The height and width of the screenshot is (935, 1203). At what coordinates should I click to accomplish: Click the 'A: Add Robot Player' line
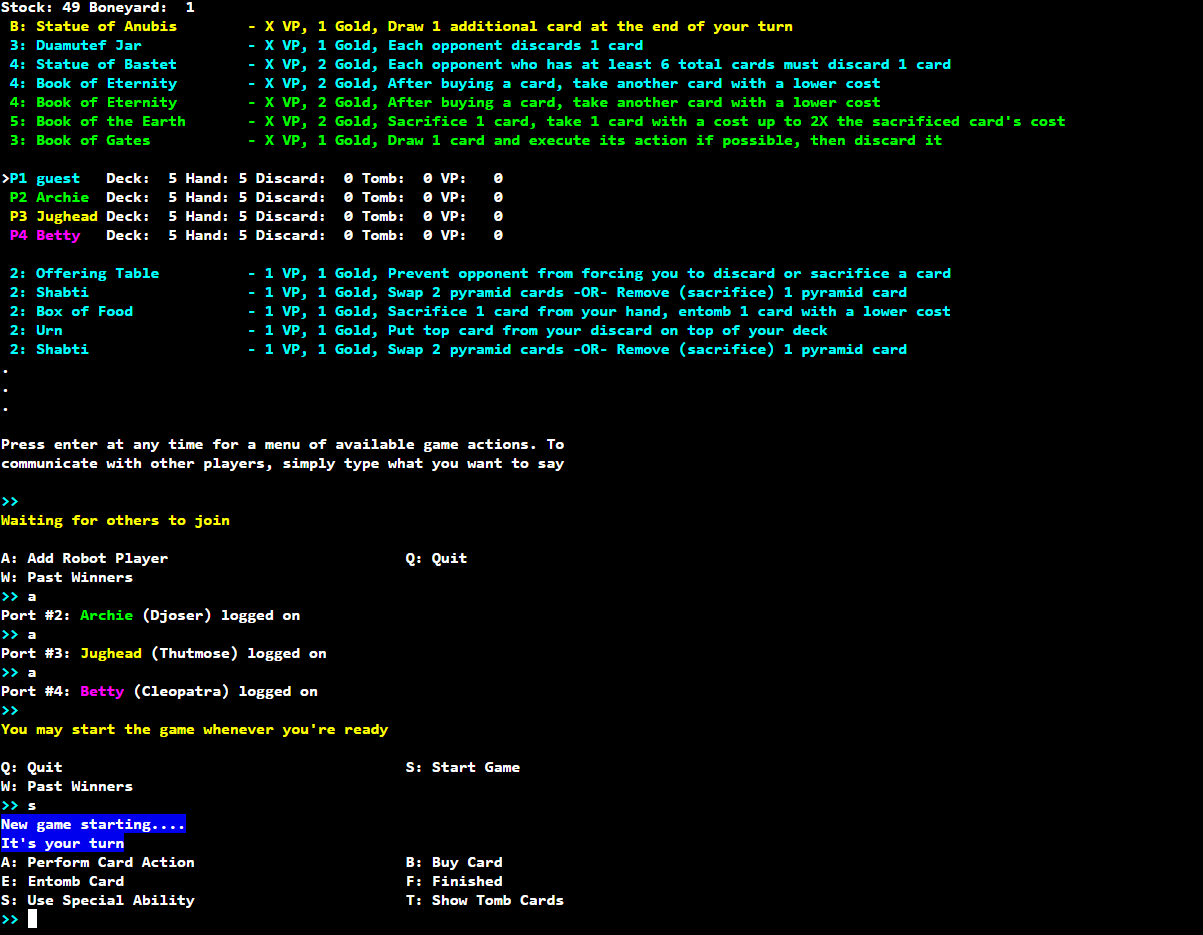(85, 558)
